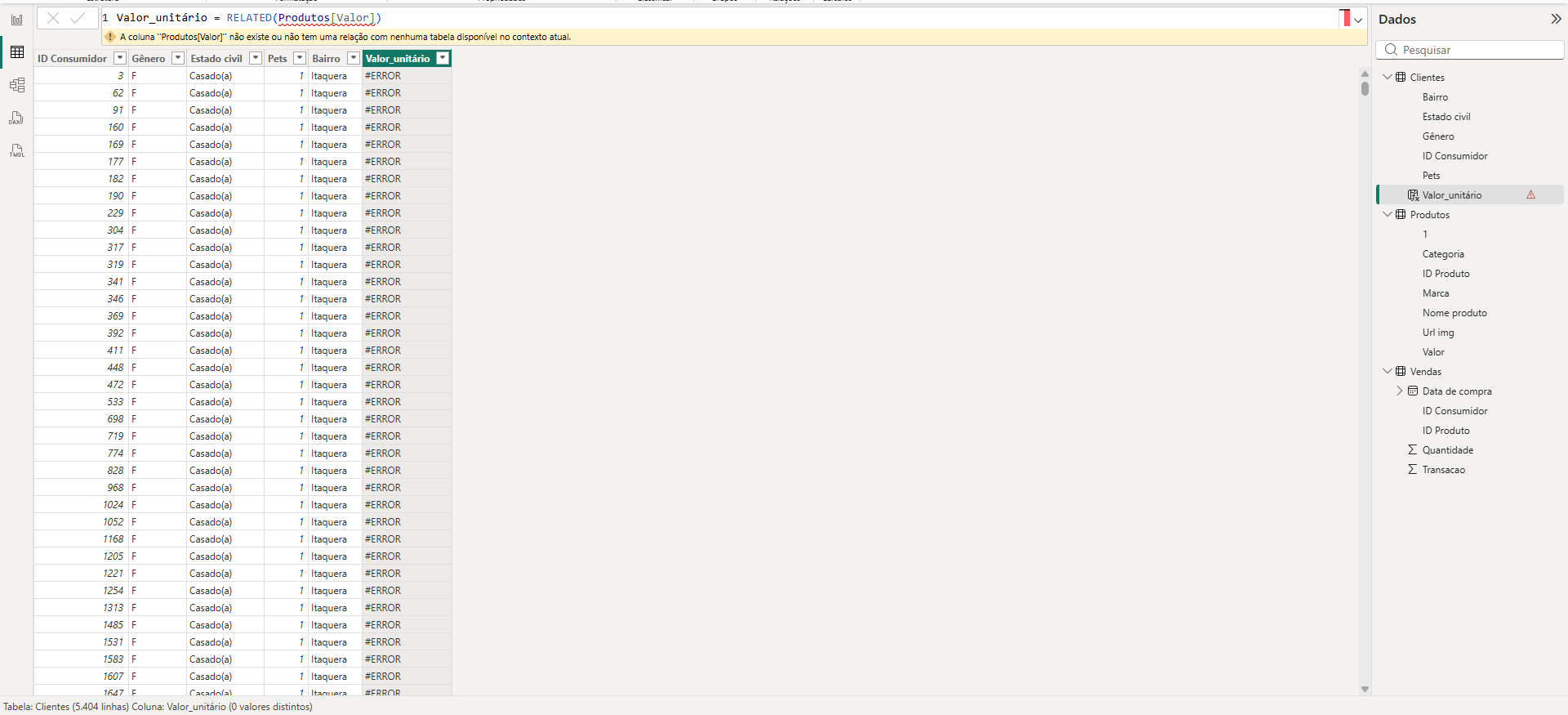Click the Vendas table icon in Dados pane

(x=1401, y=371)
